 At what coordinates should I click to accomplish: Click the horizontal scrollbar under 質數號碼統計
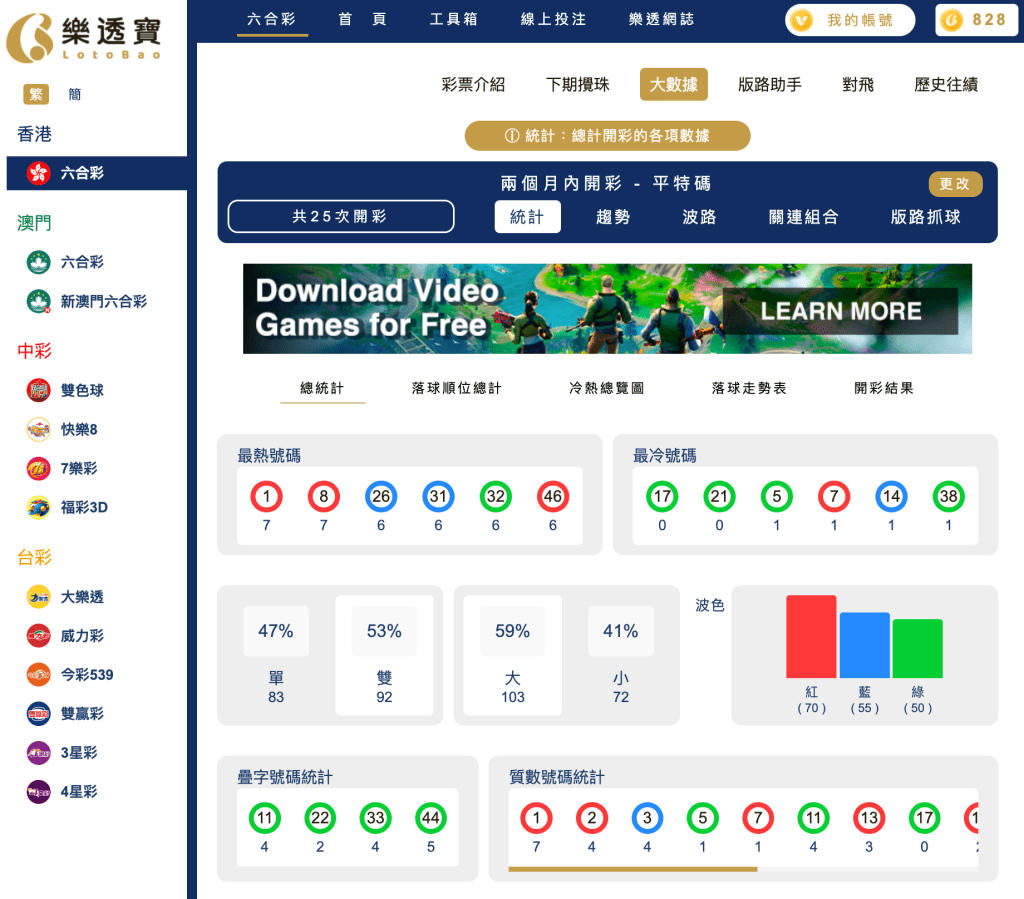coord(632,869)
